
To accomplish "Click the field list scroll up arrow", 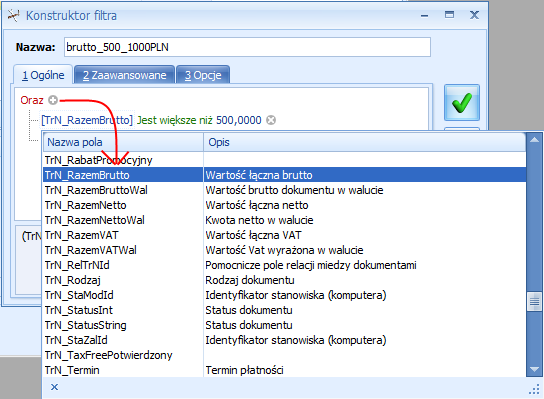I will pyautogui.click(x=534, y=140).
